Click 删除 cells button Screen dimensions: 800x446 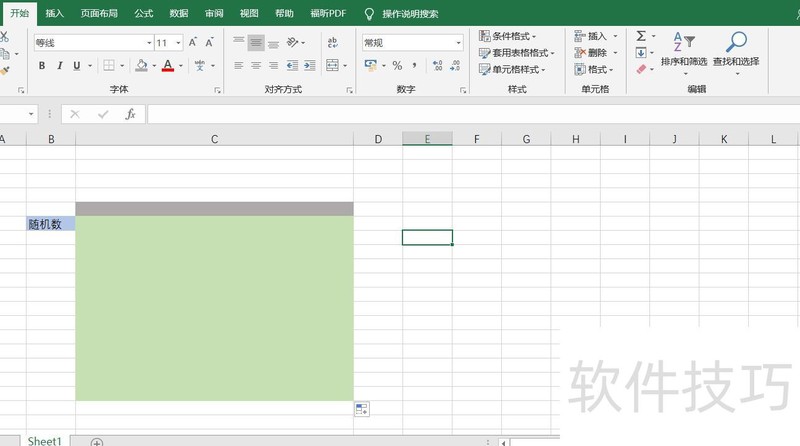click(x=590, y=53)
